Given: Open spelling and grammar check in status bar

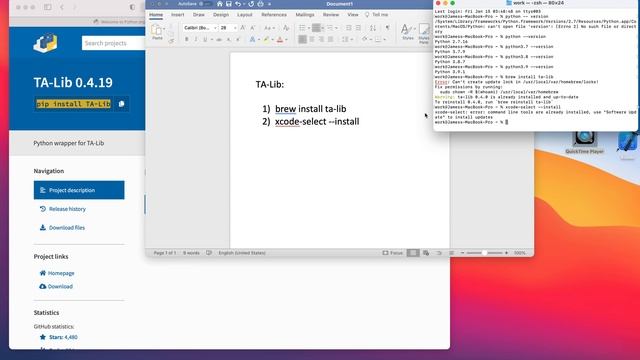Looking at the screenshot, I should click(209, 253).
